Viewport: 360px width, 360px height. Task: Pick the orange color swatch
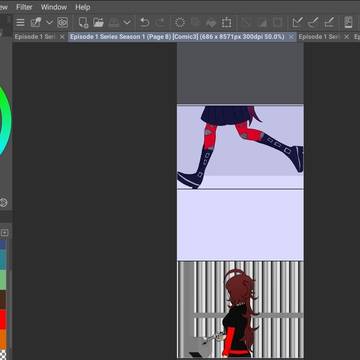point(3,339)
